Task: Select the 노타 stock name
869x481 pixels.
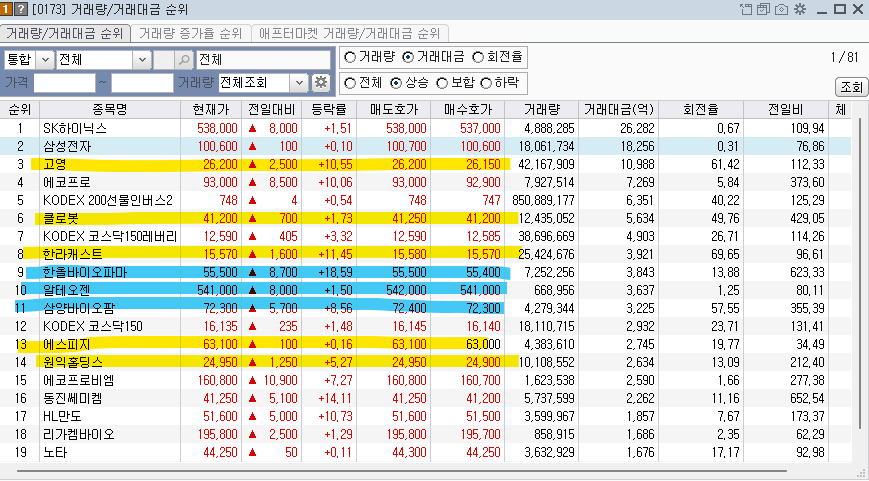Action: pos(55,453)
